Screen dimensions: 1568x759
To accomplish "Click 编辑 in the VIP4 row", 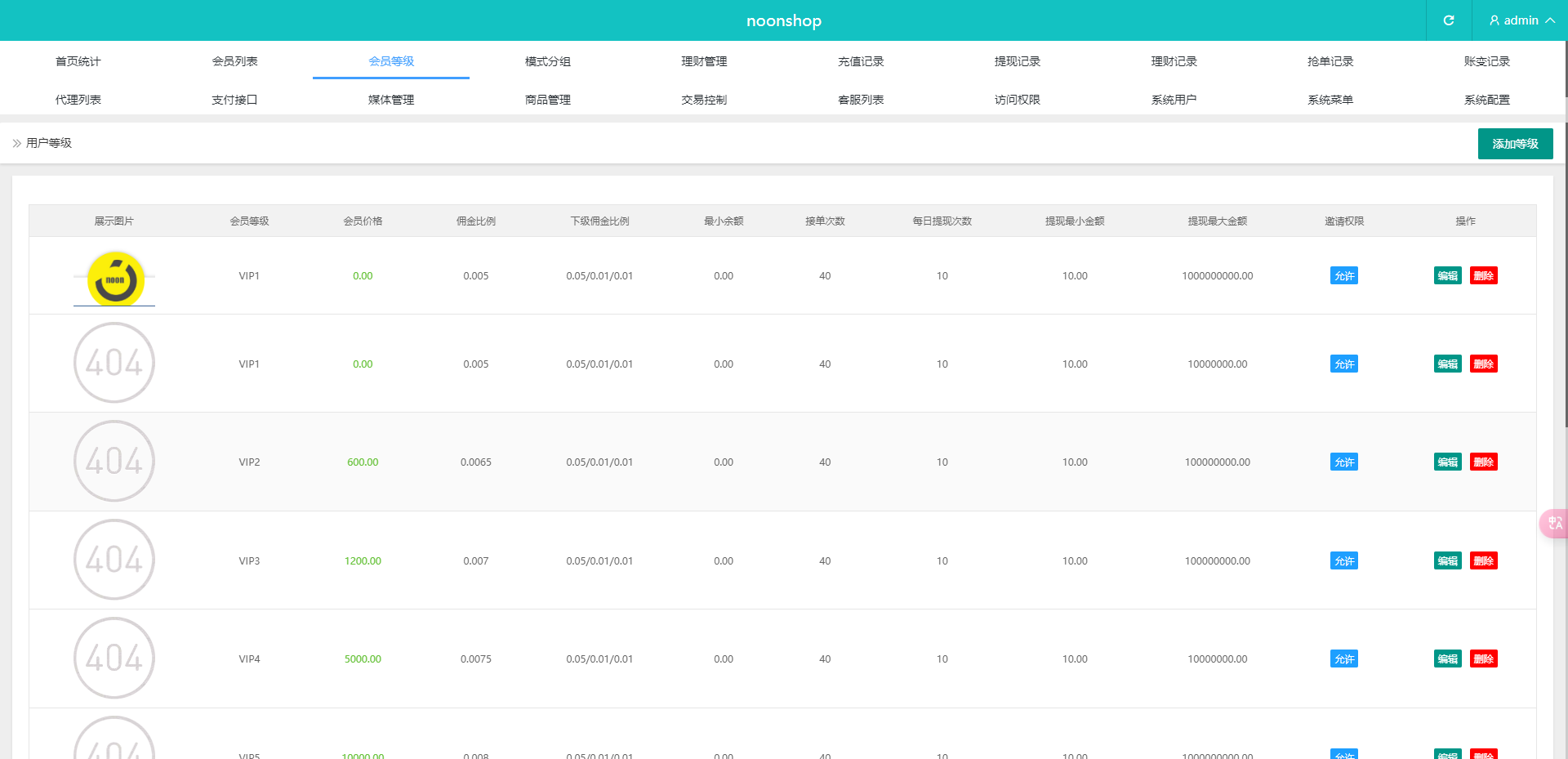I will pos(1448,659).
